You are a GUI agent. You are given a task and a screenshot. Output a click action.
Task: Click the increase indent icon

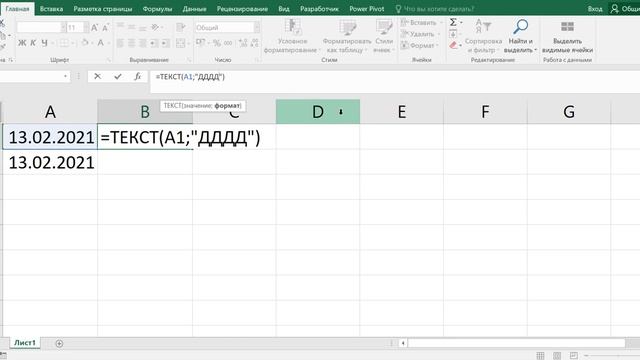(x=165, y=43)
